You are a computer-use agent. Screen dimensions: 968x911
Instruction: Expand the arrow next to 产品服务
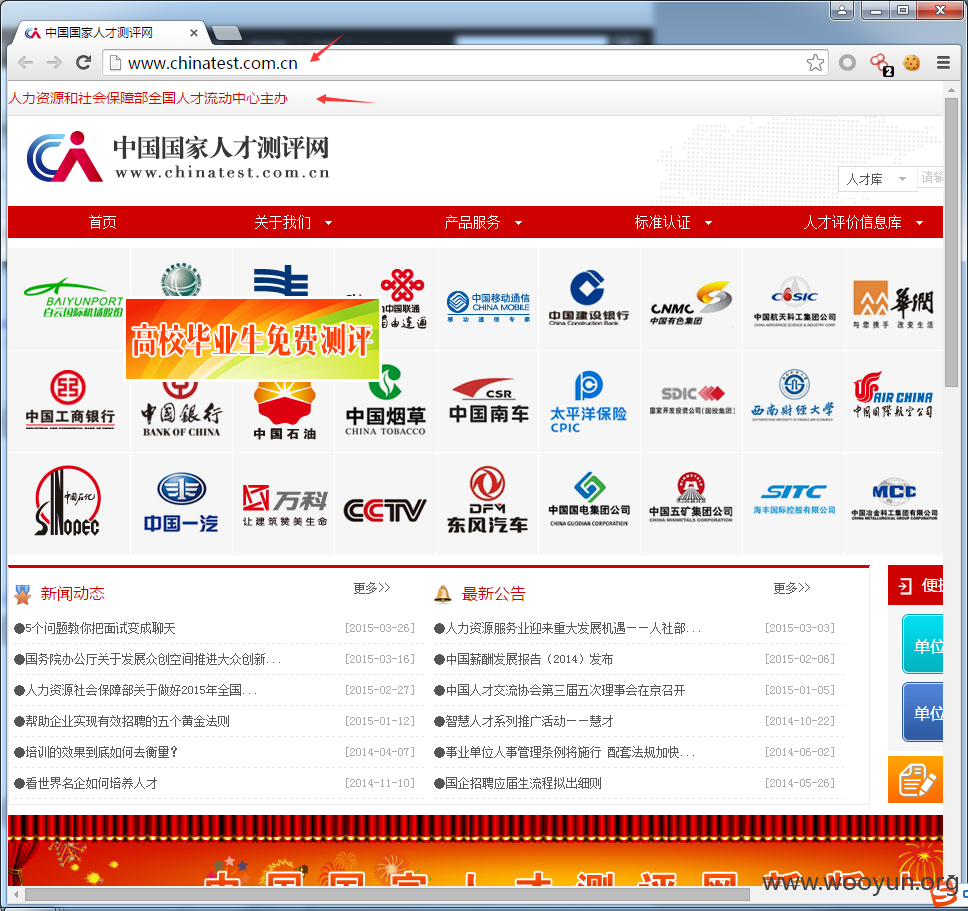click(519, 223)
